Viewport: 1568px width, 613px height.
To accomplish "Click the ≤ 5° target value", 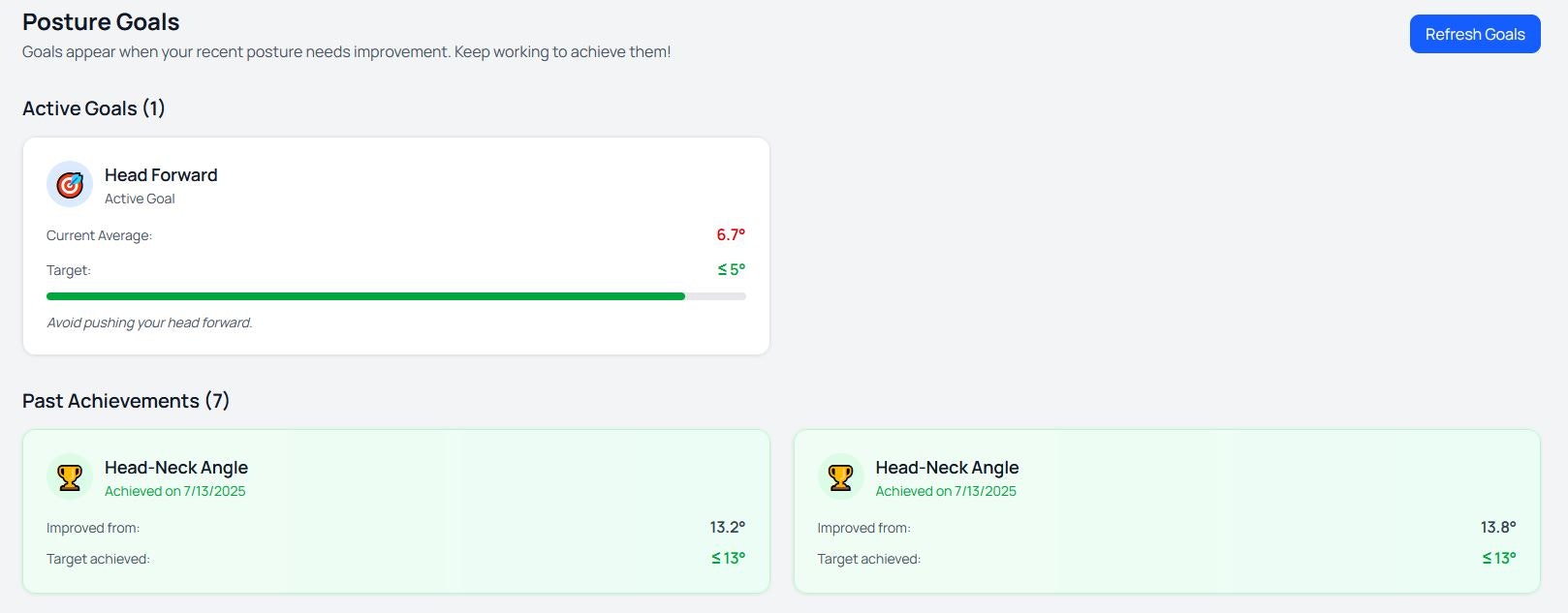I will [732, 269].
